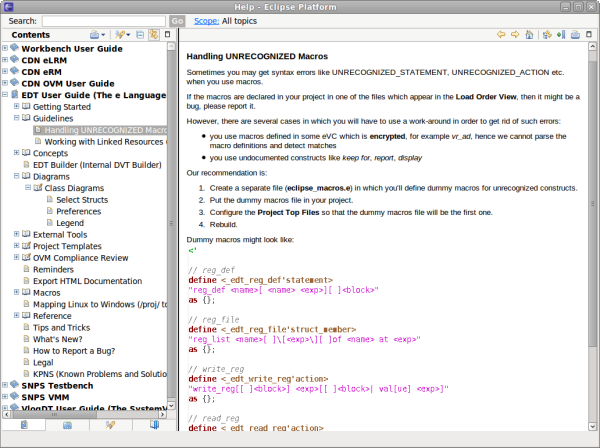Click the Collapse All icon in Contents toolbar
This screenshot has height=448, width=600.
140,35
